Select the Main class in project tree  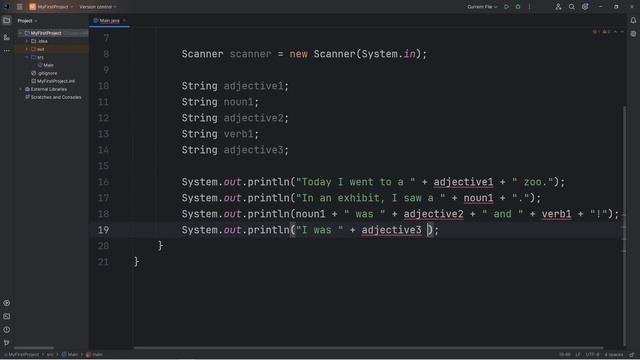(x=45, y=65)
